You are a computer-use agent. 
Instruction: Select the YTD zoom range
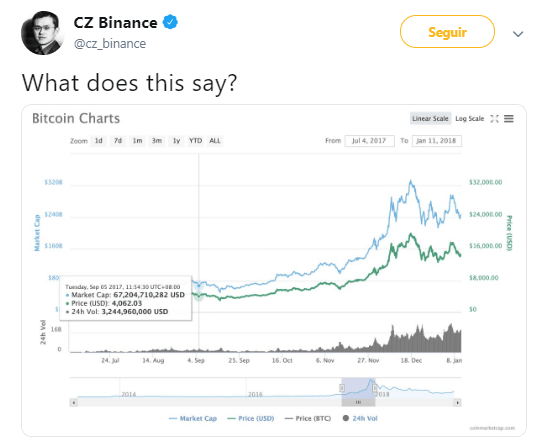pos(195,141)
